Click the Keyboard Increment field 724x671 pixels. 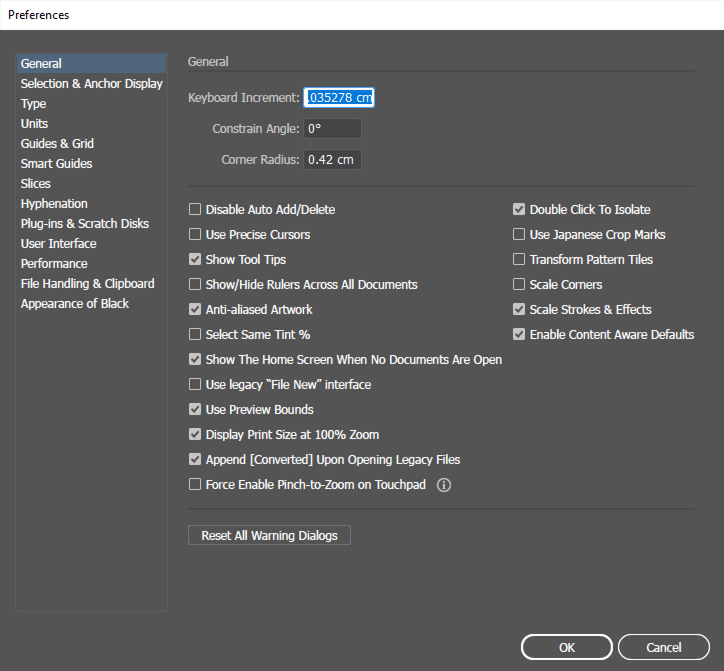click(339, 98)
